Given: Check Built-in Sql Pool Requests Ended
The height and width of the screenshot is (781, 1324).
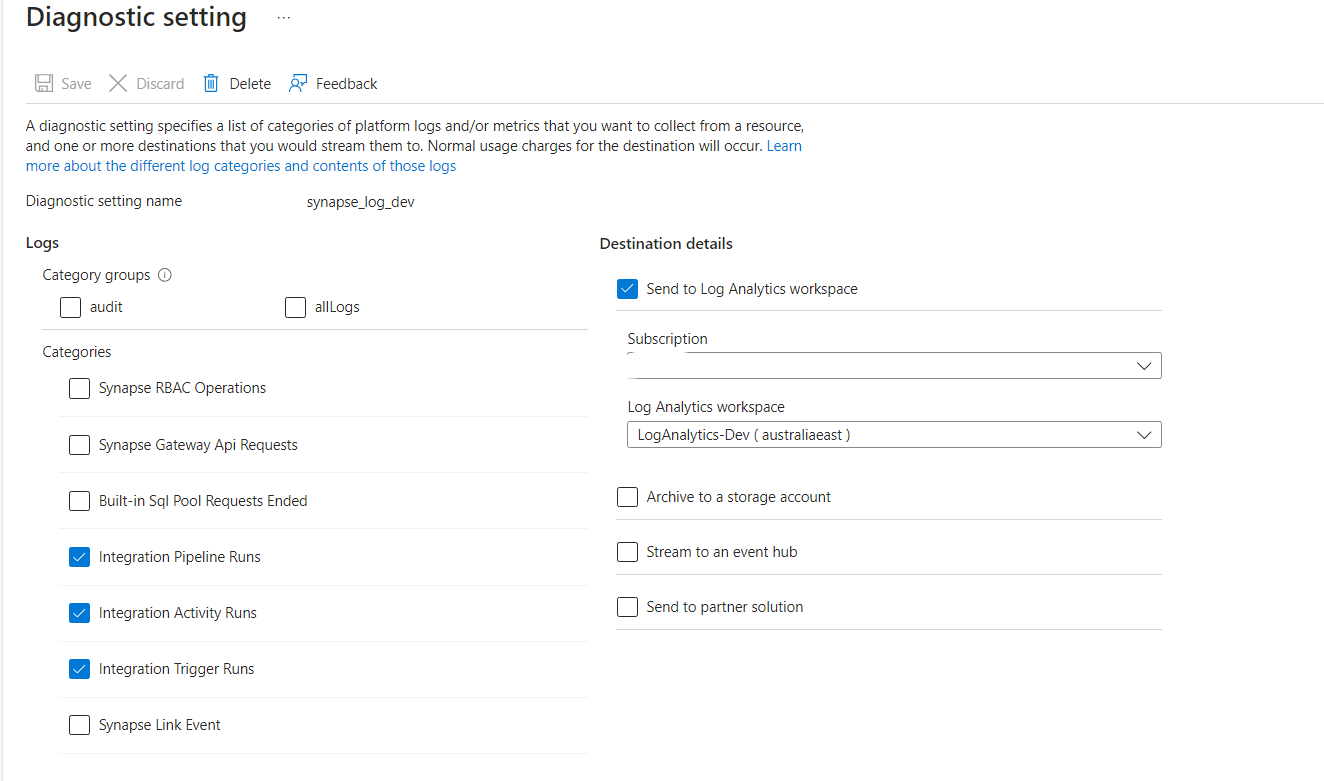Looking at the screenshot, I should [x=79, y=500].
